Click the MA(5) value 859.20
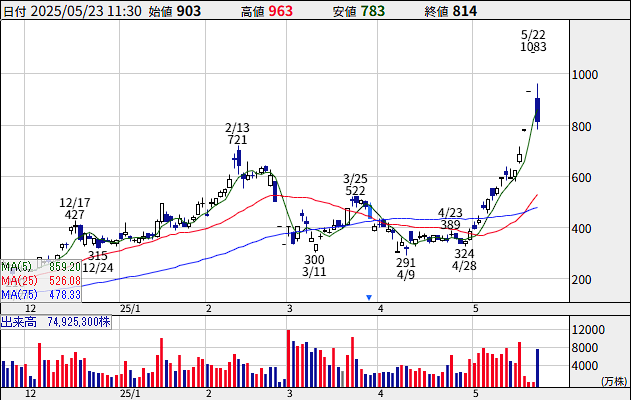Viewport: 631px width, 400px height. (65, 267)
